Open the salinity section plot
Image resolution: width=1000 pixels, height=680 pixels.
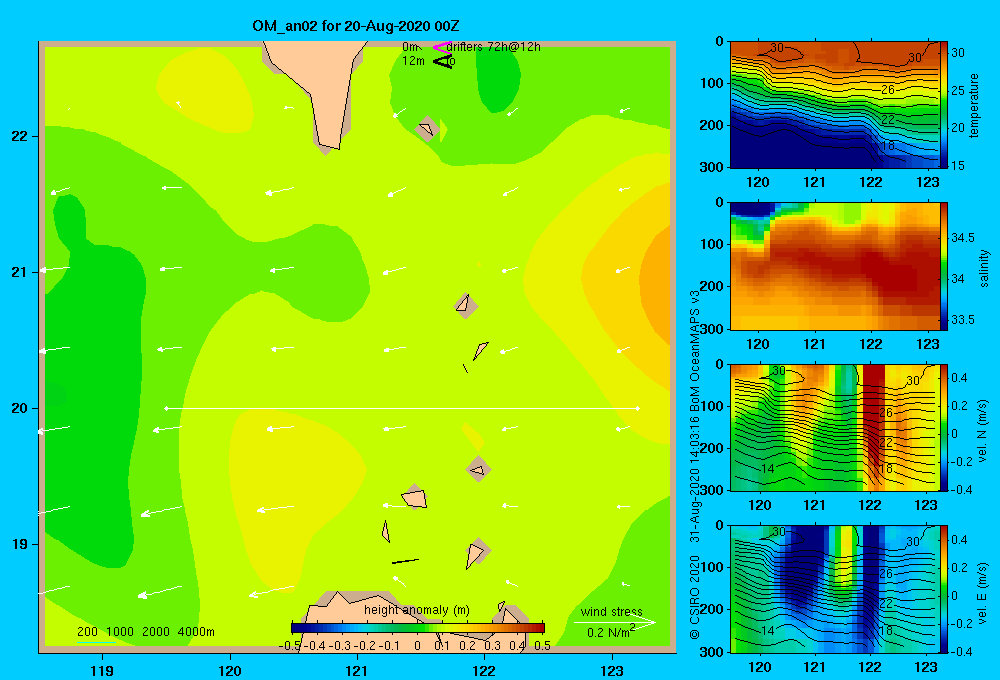(x=834, y=266)
